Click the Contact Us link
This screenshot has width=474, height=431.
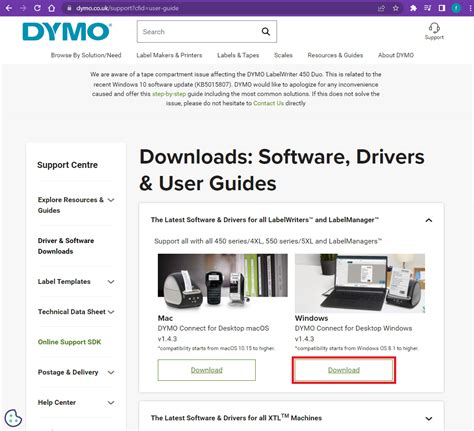[x=269, y=103]
